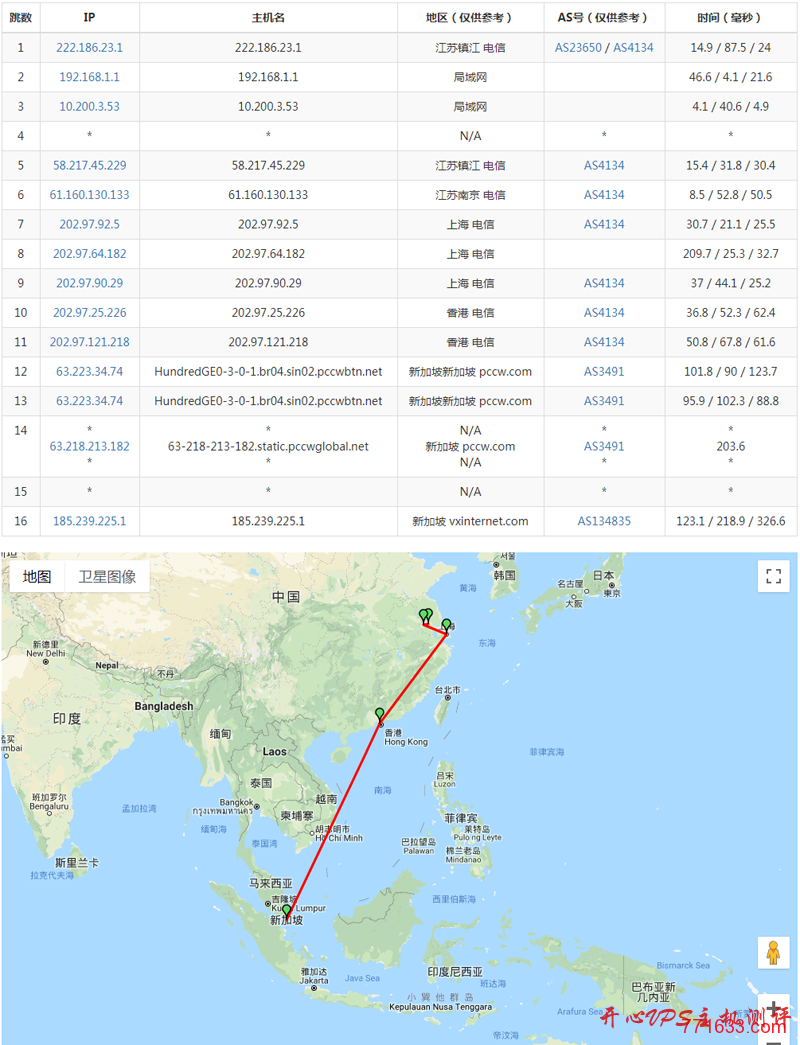
Task: Click the 10.200.3.53 local network IP link
Action: pyautogui.click(x=90, y=106)
